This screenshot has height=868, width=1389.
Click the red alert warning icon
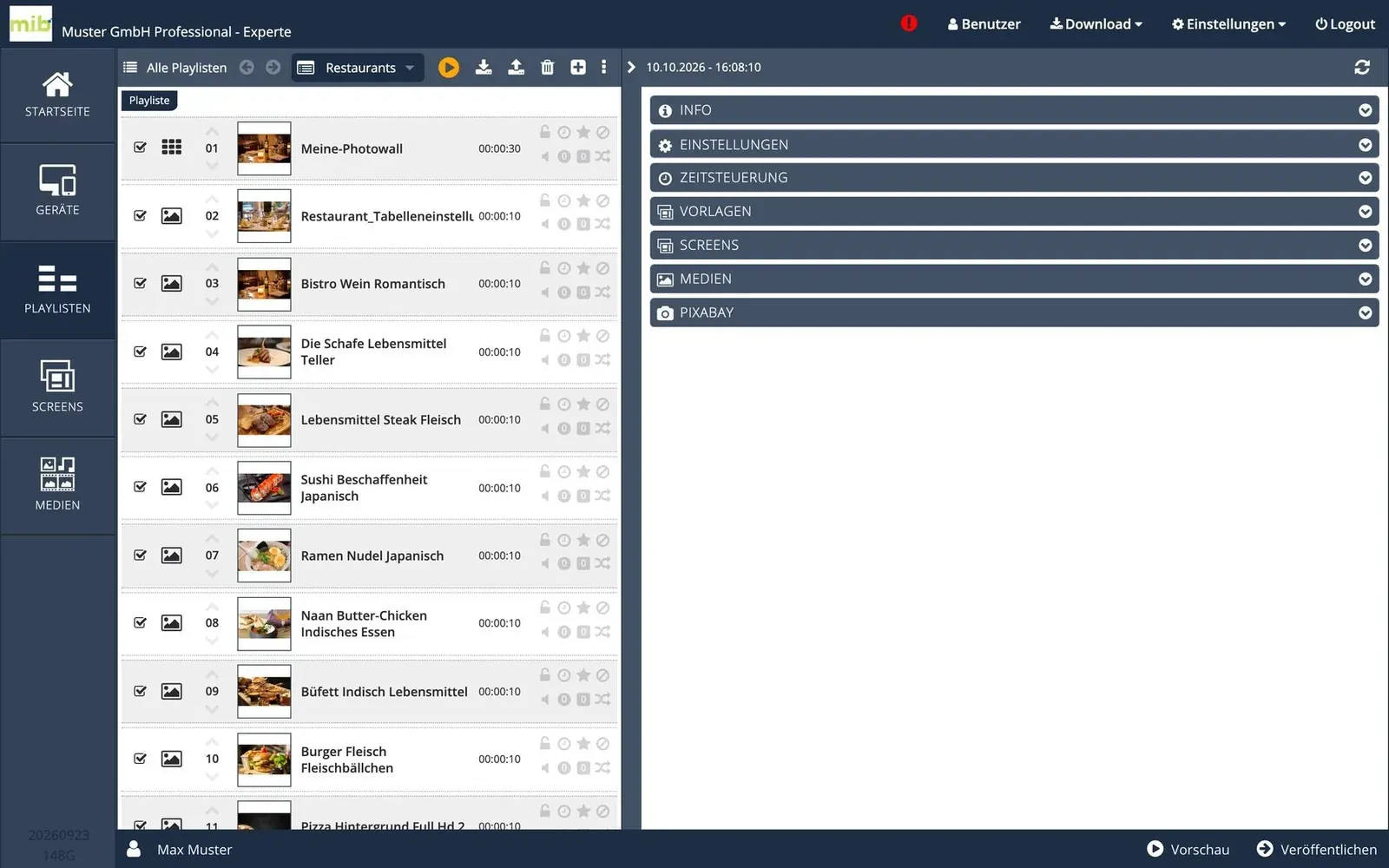(909, 23)
